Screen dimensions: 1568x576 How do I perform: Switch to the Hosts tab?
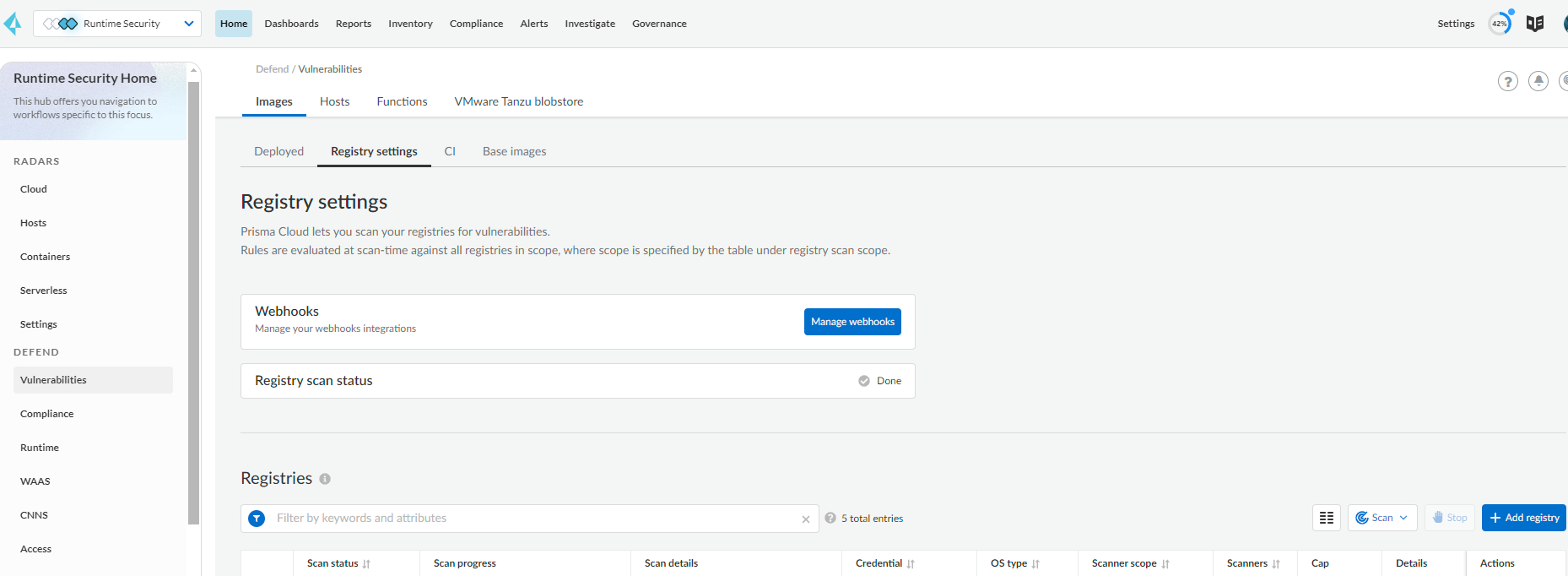pyautogui.click(x=335, y=101)
